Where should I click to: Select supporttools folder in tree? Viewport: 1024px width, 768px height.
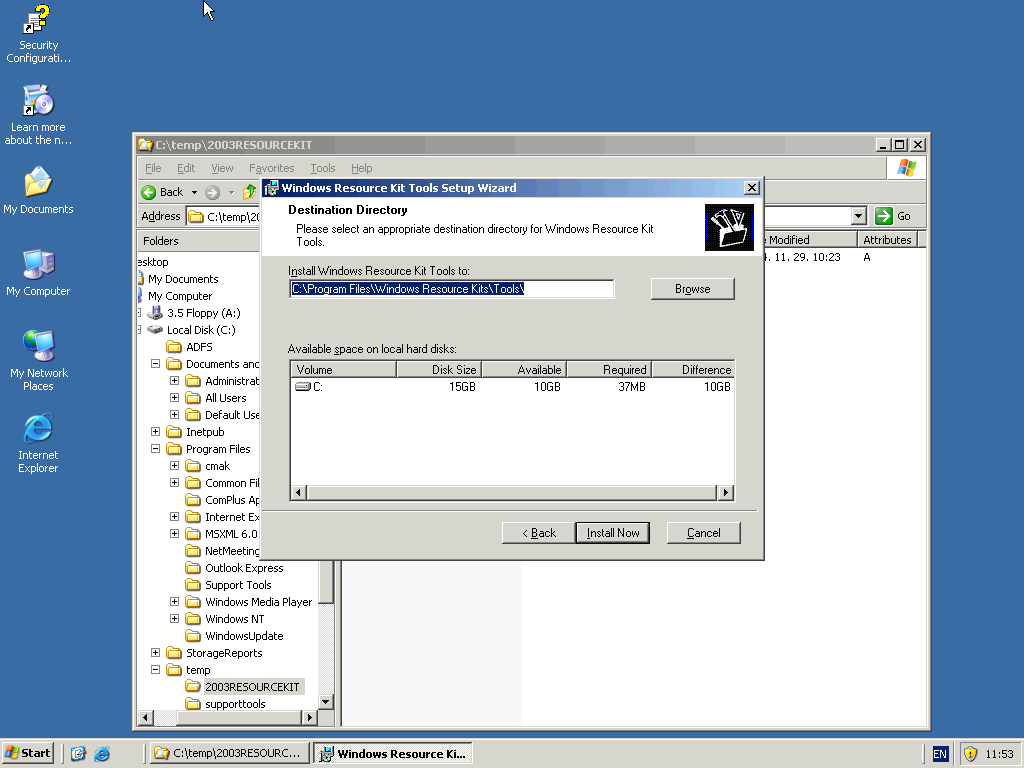235,704
